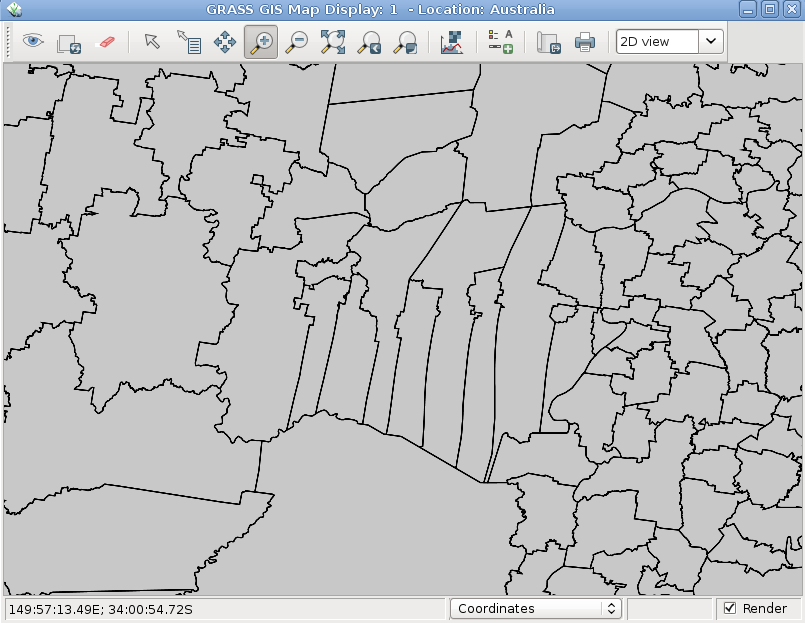Minimize the GRASS GIS Map Display window

pyautogui.click(x=748, y=9)
